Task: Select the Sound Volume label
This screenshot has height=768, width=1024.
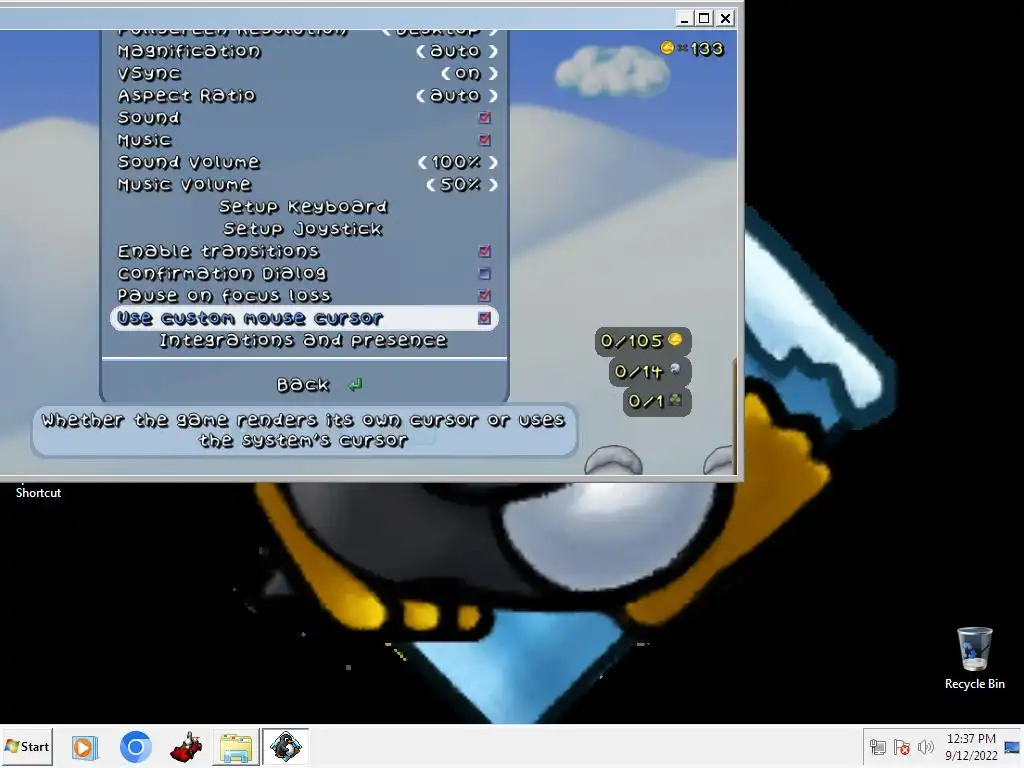Action: [x=188, y=162]
